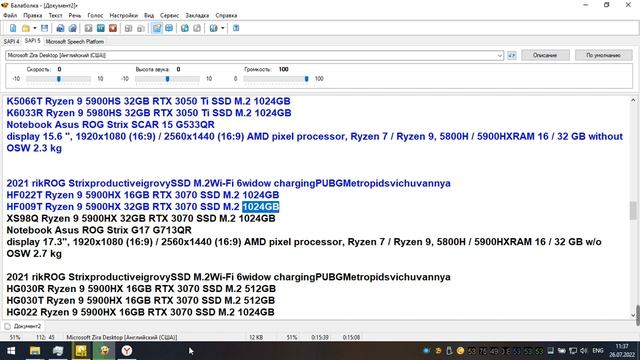640x360 pixels.
Task: Open the voice info icon beside the voice list
Action: pos(512,56)
